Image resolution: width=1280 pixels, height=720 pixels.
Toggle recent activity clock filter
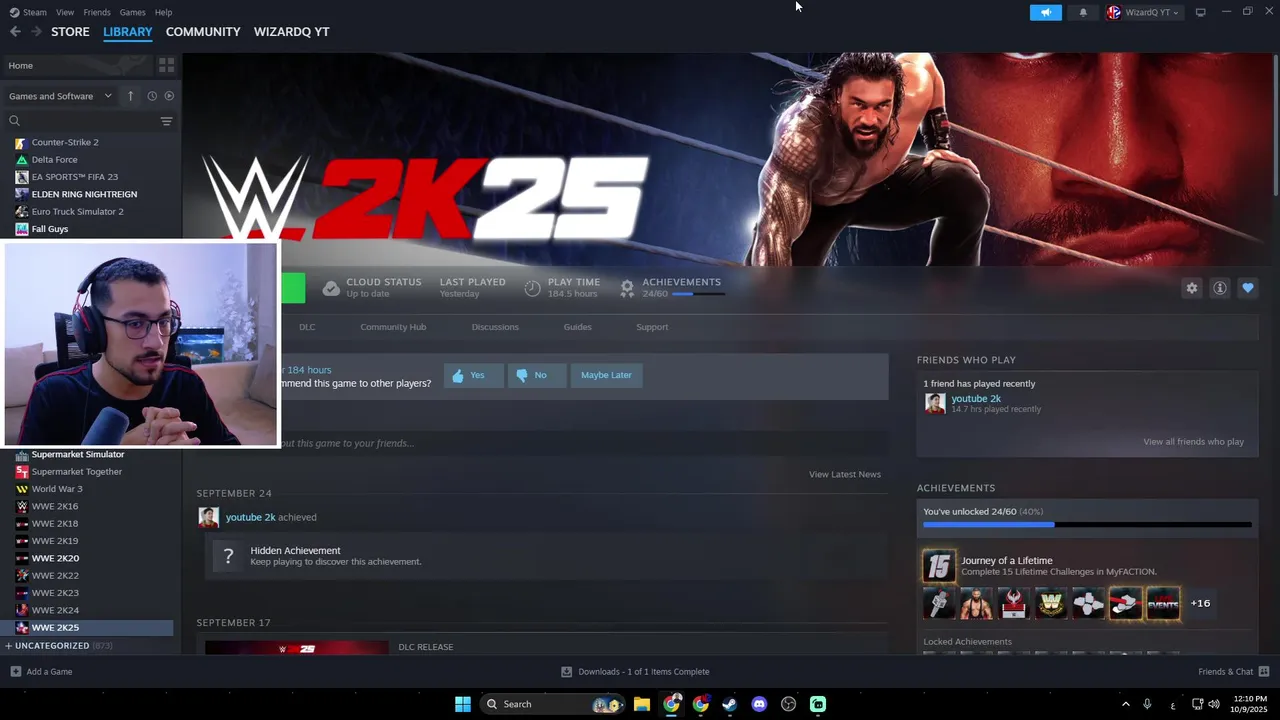pyautogui.click(x=152, y=96)
